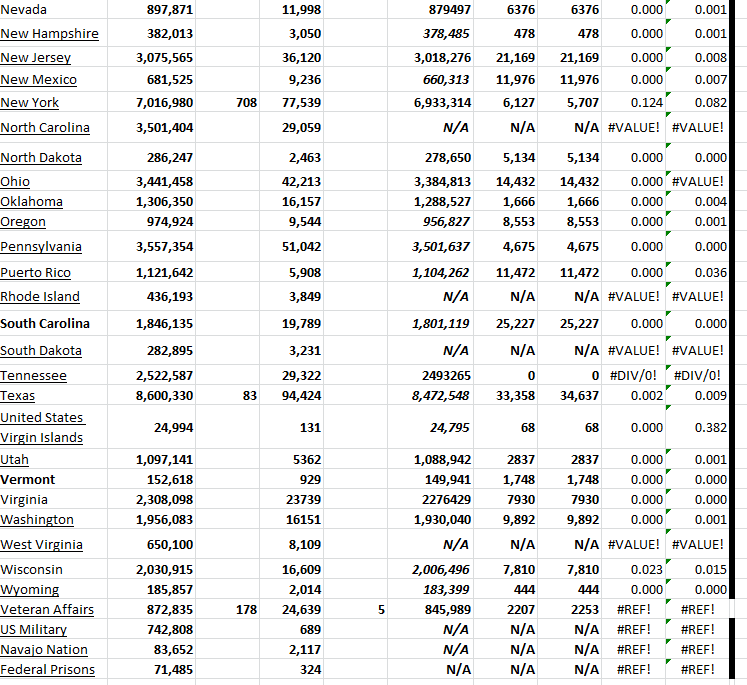Follow the North Carolina link
The width and height of the screenshot is (747, 685).
coord(45,127)
